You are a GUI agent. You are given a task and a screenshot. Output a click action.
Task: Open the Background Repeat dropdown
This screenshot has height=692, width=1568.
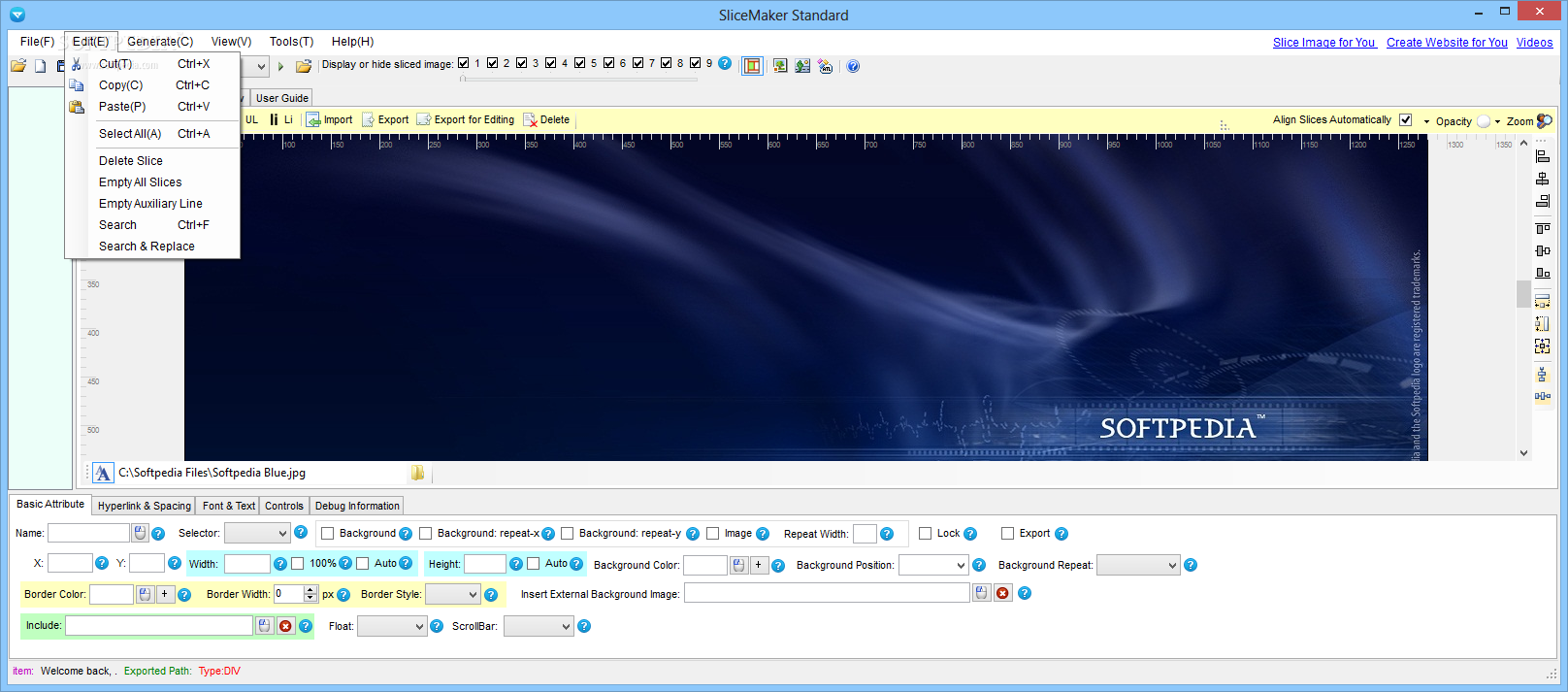click(1138, 565)
